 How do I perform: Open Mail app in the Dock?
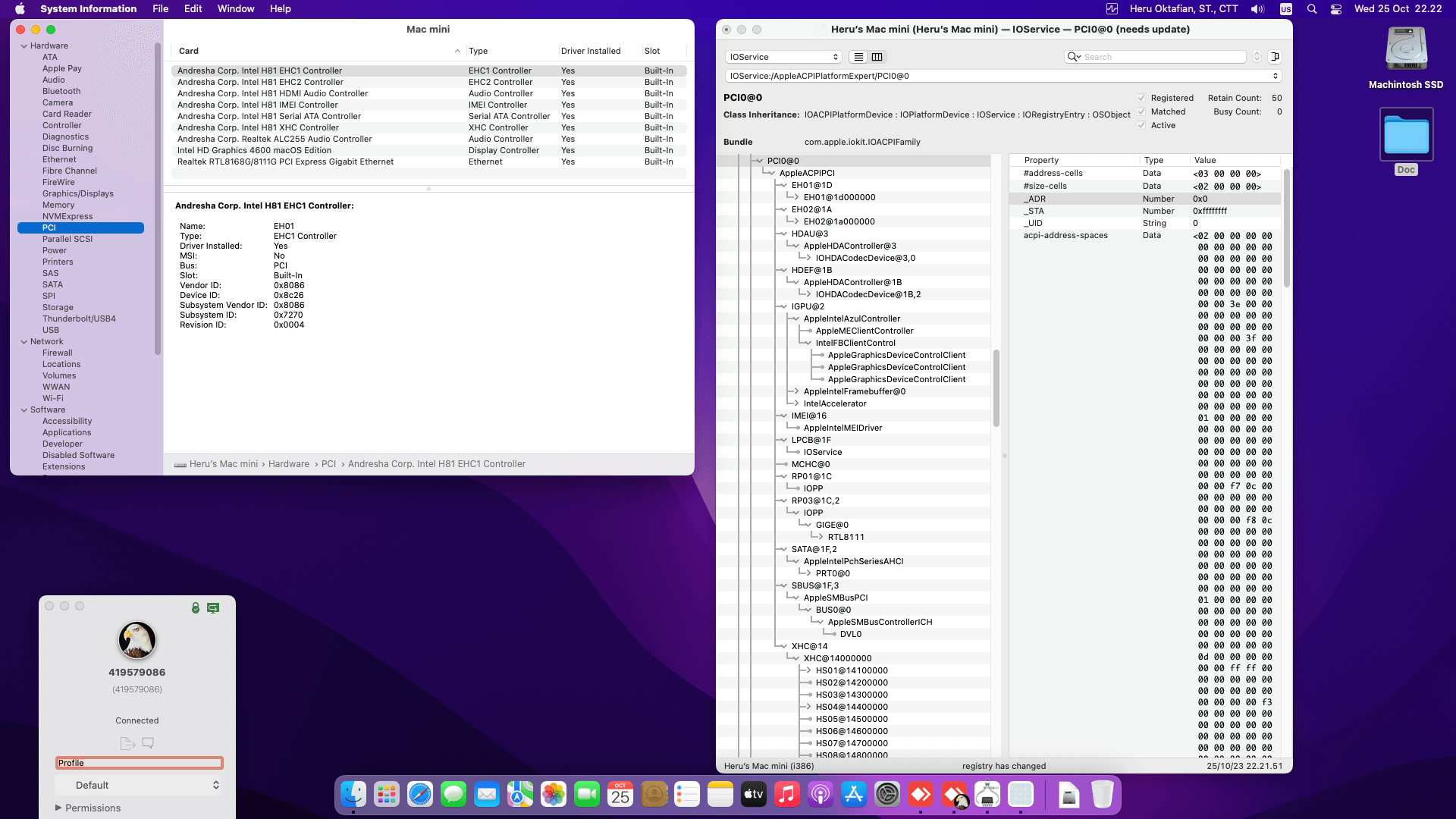coord(487,794)
